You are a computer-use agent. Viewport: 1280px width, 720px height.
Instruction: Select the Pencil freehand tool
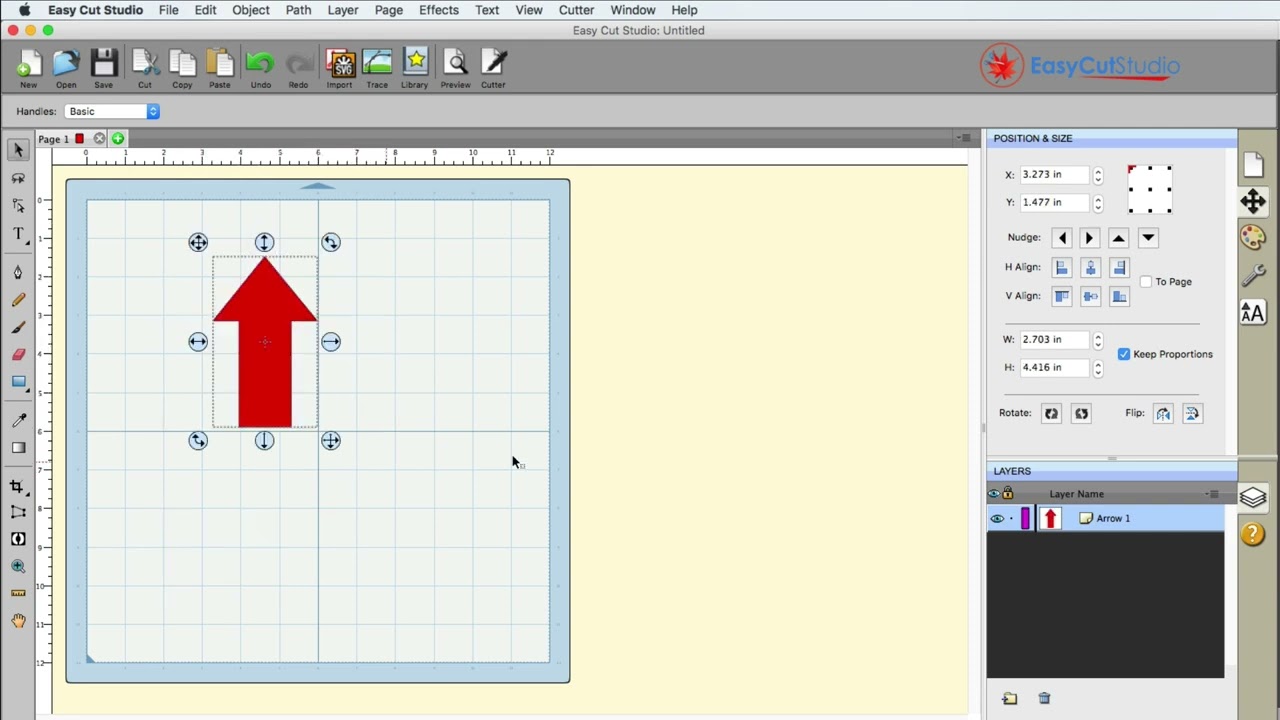tap(18, 300)
